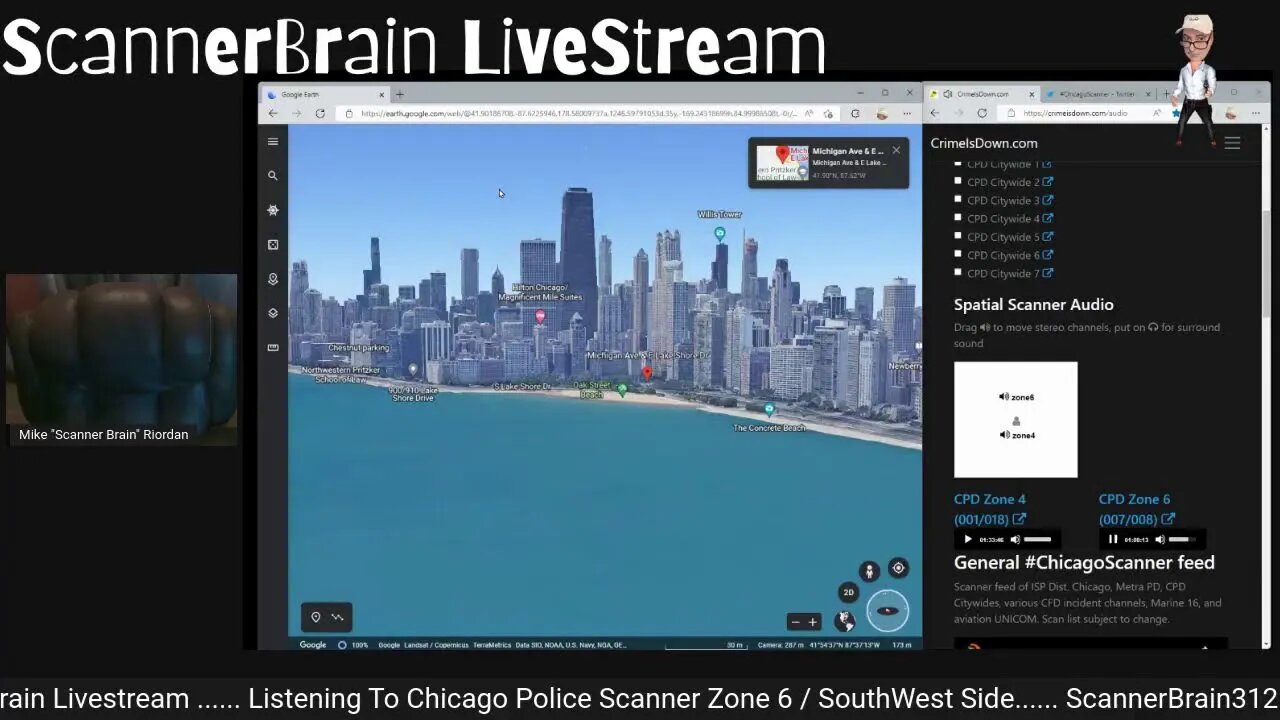The height and width of the screenshot is (720, 1280).
Task: Pause the CPD Zone 6 audio stream
Action: (x=1113, y=539)
